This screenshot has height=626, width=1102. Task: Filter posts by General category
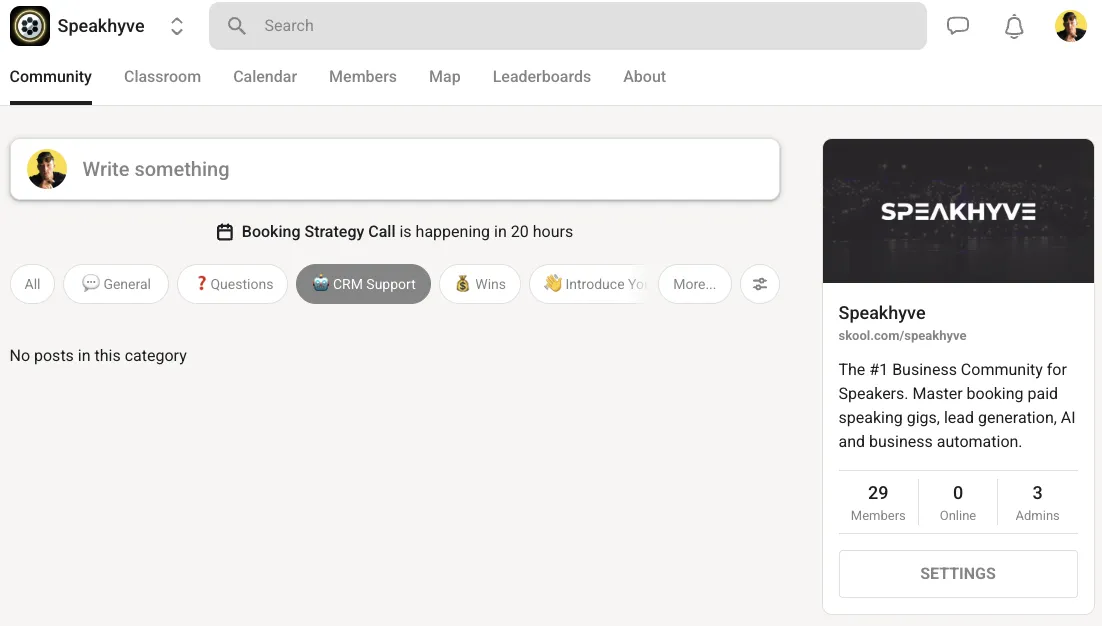click(116, 284)
